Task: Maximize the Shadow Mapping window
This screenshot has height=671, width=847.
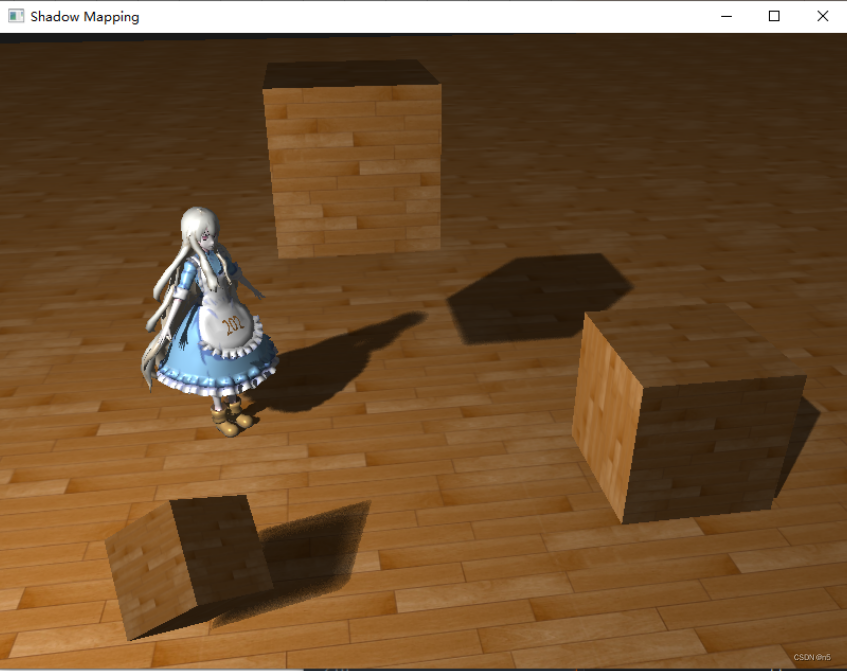Action: (774, 16)
